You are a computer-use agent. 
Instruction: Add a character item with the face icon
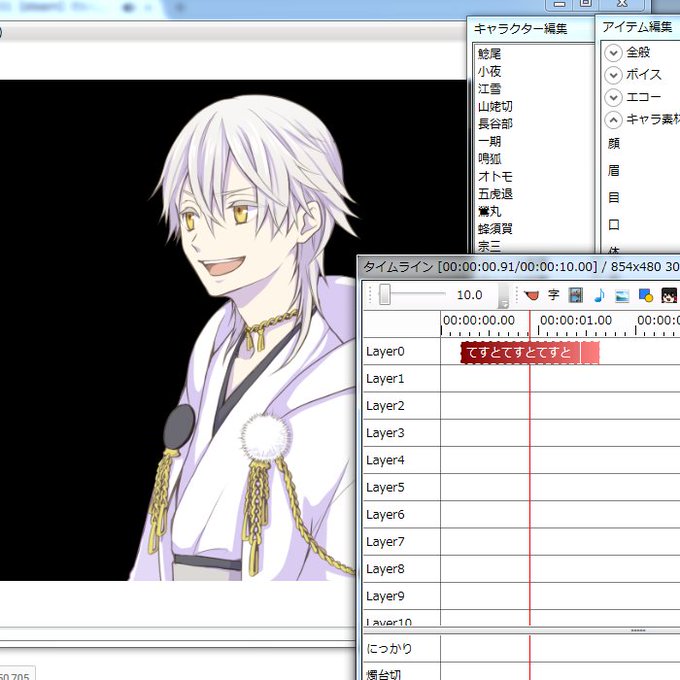pyautogui.click(x=669, y=295)
